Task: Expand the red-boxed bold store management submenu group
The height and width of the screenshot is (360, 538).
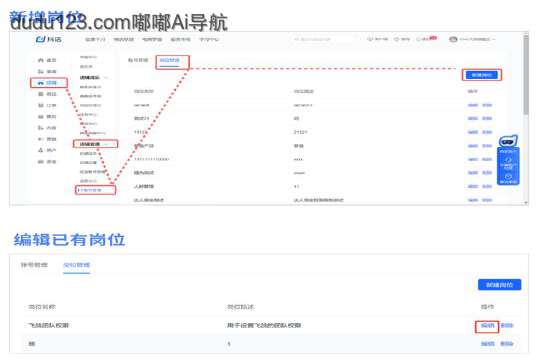Action: coord(95,144)
